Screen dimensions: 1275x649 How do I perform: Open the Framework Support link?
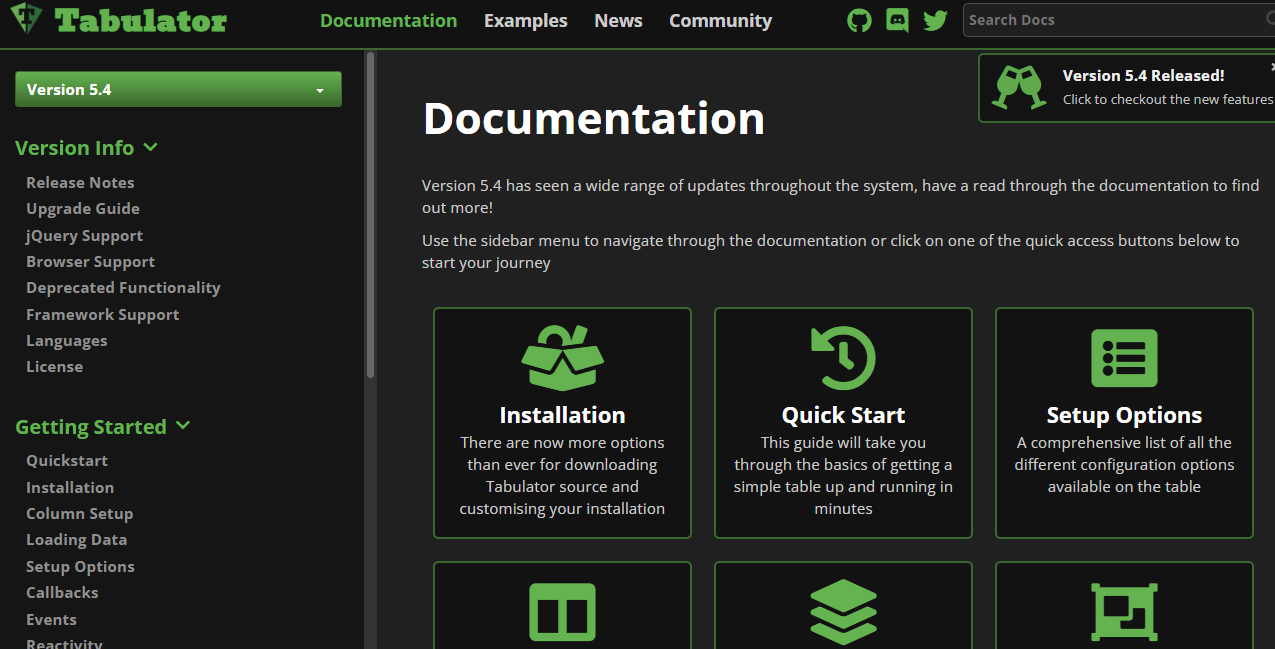point(103,314)
